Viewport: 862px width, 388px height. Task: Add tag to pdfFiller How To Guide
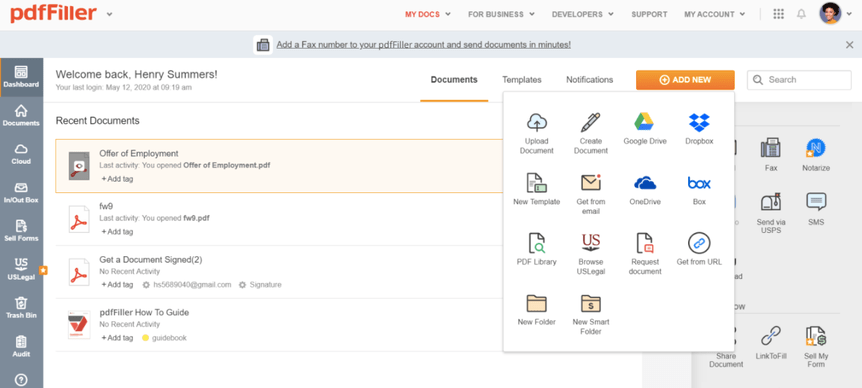[117, 337]
